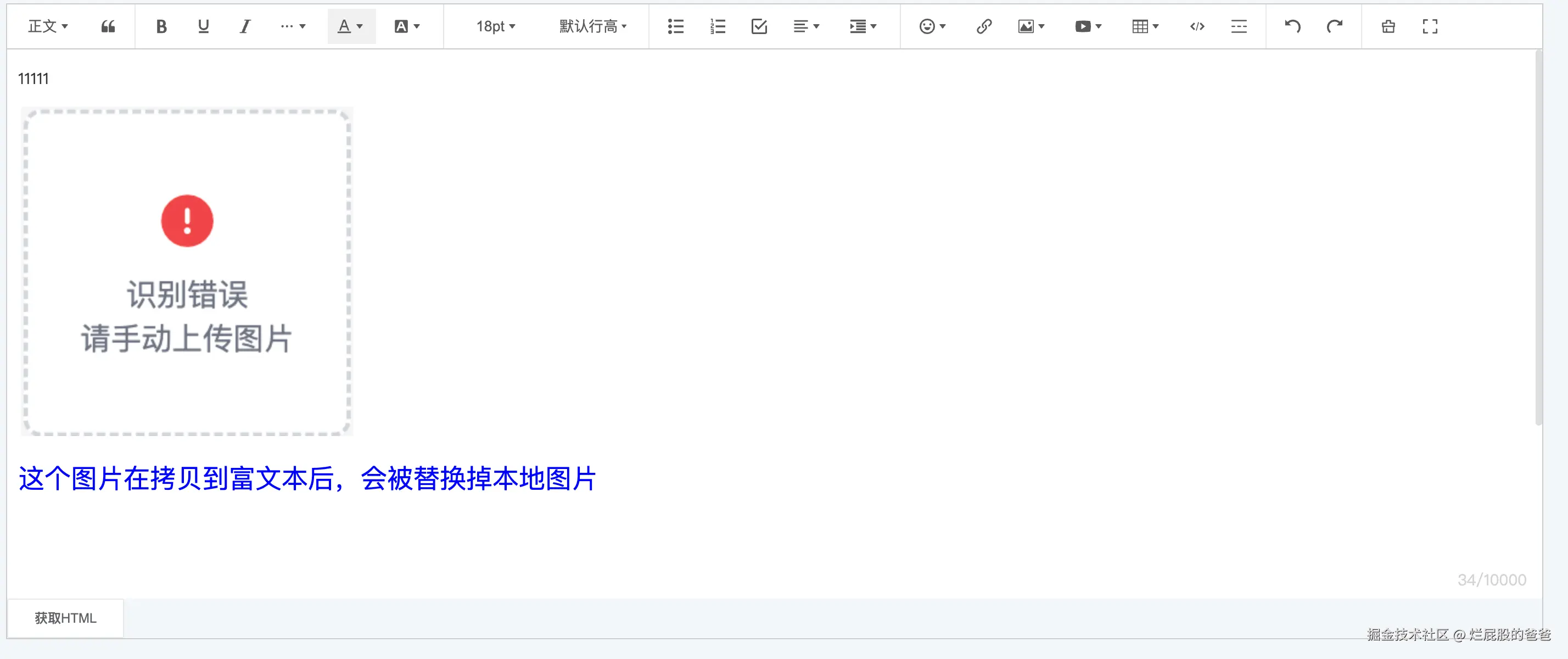This screenshot has width=1568, height=659.
Task: Click the 获取HTML button
Action: click(x=65, y=618)
